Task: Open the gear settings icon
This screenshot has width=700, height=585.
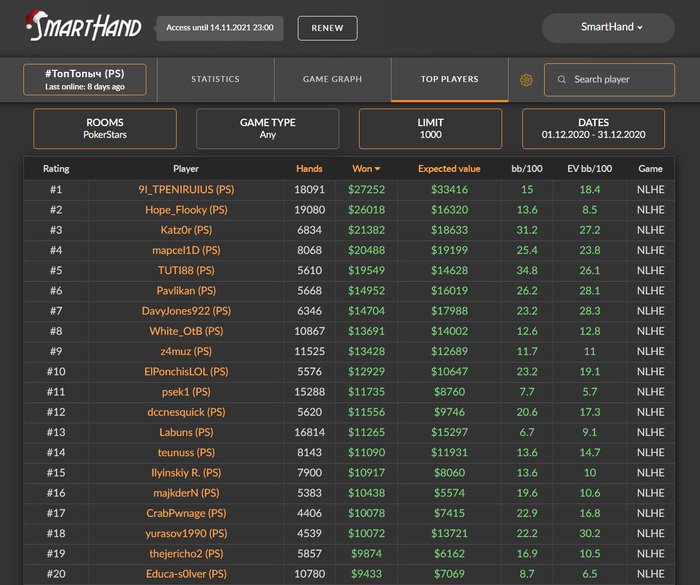Action: click(x=526, y=80)
